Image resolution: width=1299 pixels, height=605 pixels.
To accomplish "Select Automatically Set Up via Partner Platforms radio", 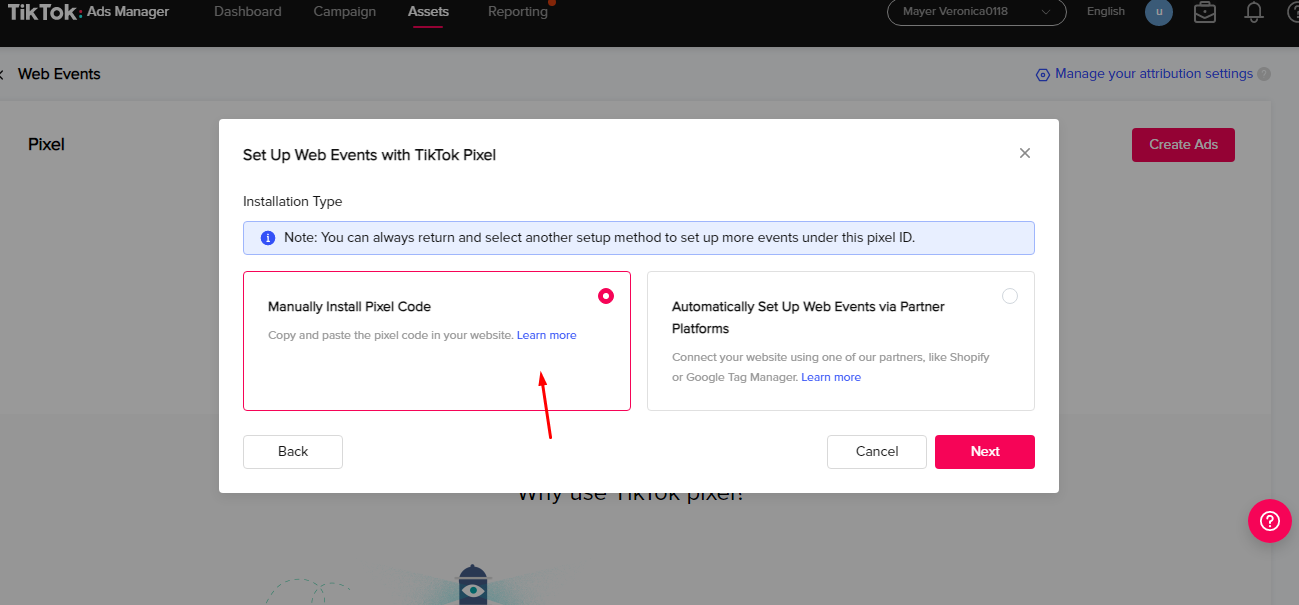I will [x=1010, y=296].
